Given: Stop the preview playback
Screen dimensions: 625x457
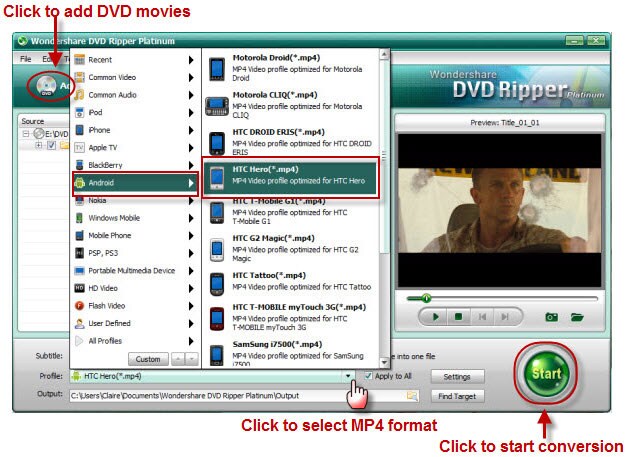Looking at the screenshot, I should click(458, 317).
